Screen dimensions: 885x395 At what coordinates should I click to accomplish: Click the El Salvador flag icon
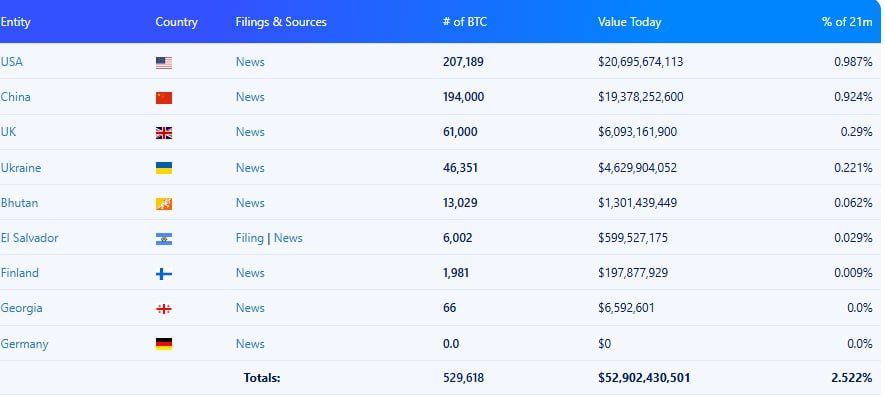pyautogui.click(x=164, y=239)
